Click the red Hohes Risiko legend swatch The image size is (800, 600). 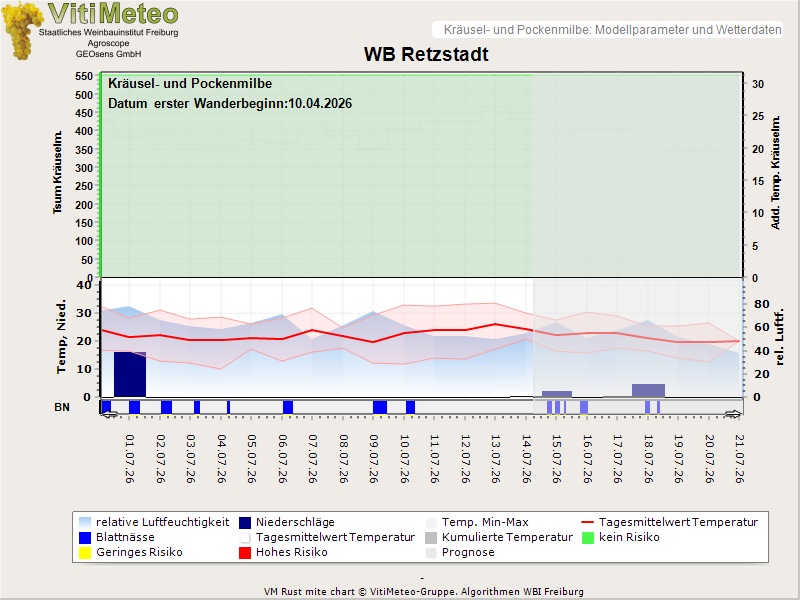(x=245, y=553)
